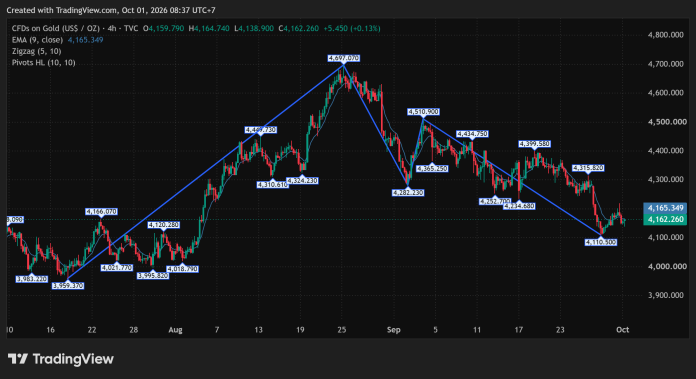Click the 4,110.500 pivot low label
Image resolution: width=696 pixels, height=379 pixels.
click(601, 242)
